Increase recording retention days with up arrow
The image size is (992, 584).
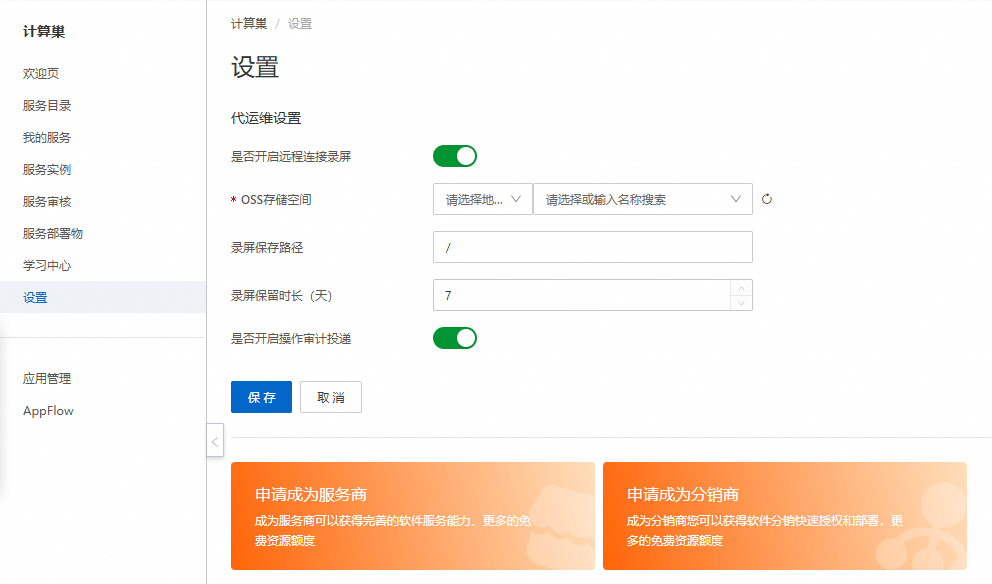741,288
